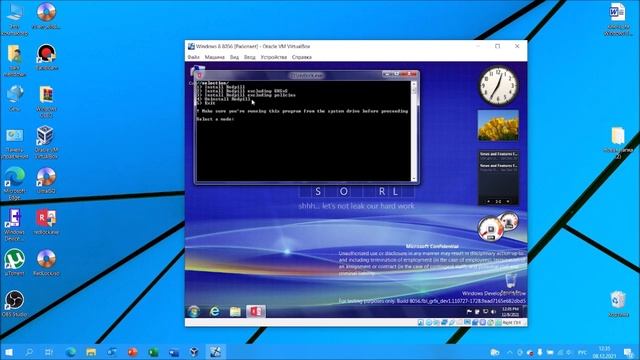This screenshot has height=360, width=640.
Task: Launch Edge from the host taskbar
Action: point(71,352)
